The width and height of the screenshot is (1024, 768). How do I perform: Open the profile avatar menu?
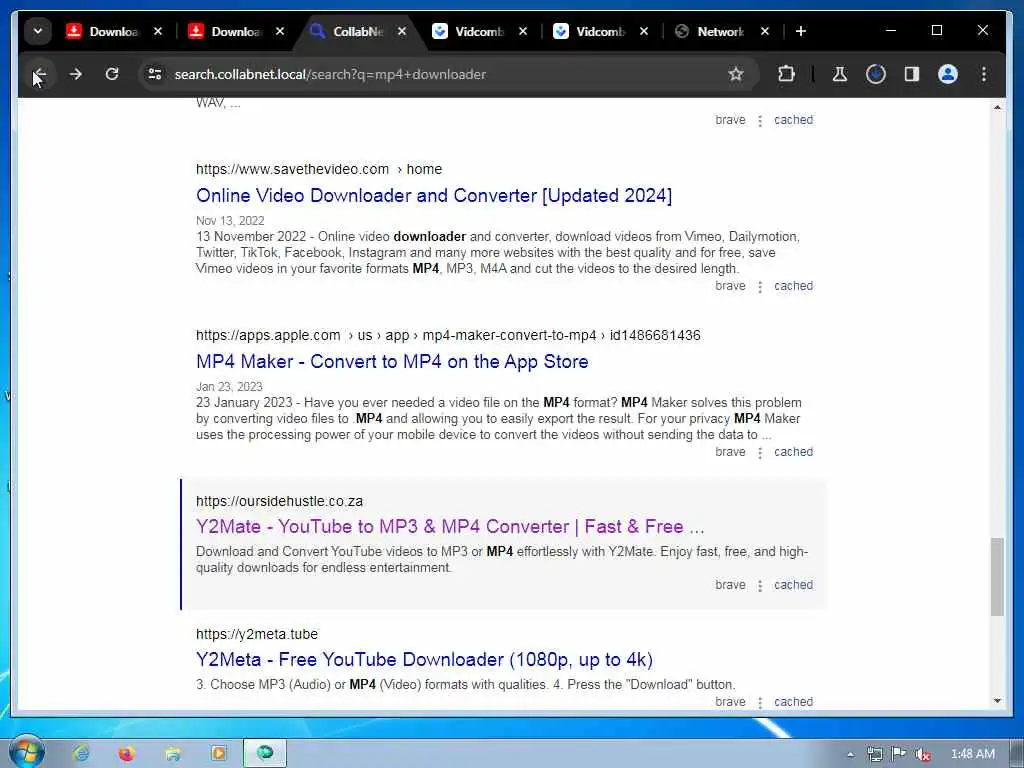pos(948,74)
